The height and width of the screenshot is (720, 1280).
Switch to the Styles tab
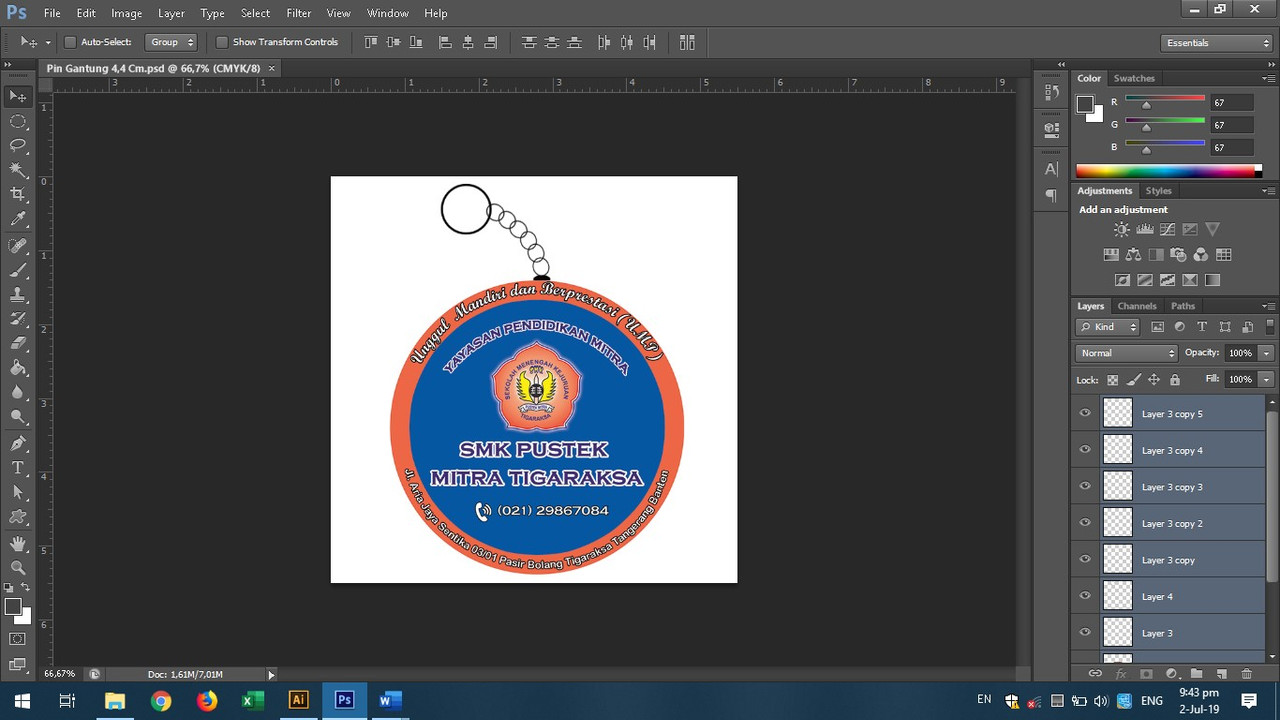coord(1158,191)
